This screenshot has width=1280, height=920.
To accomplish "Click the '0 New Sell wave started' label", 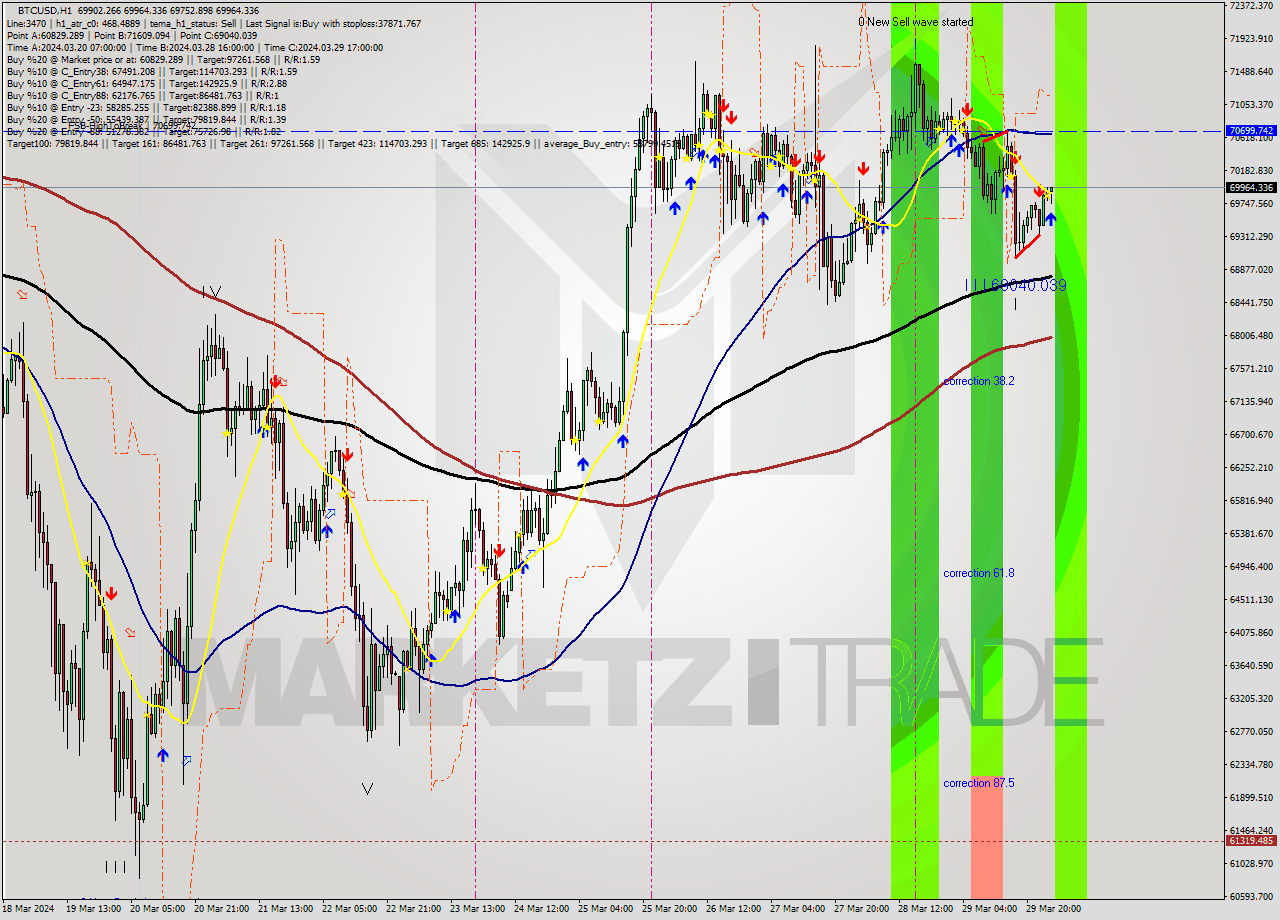I will click(915, 21).
